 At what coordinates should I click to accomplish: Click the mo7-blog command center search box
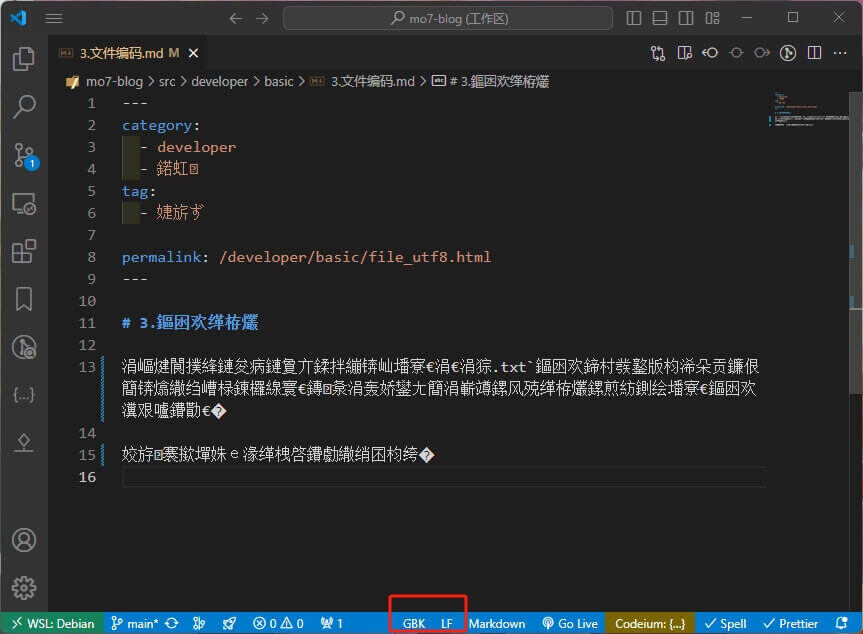pyautogui.click(x=447, y=18)
